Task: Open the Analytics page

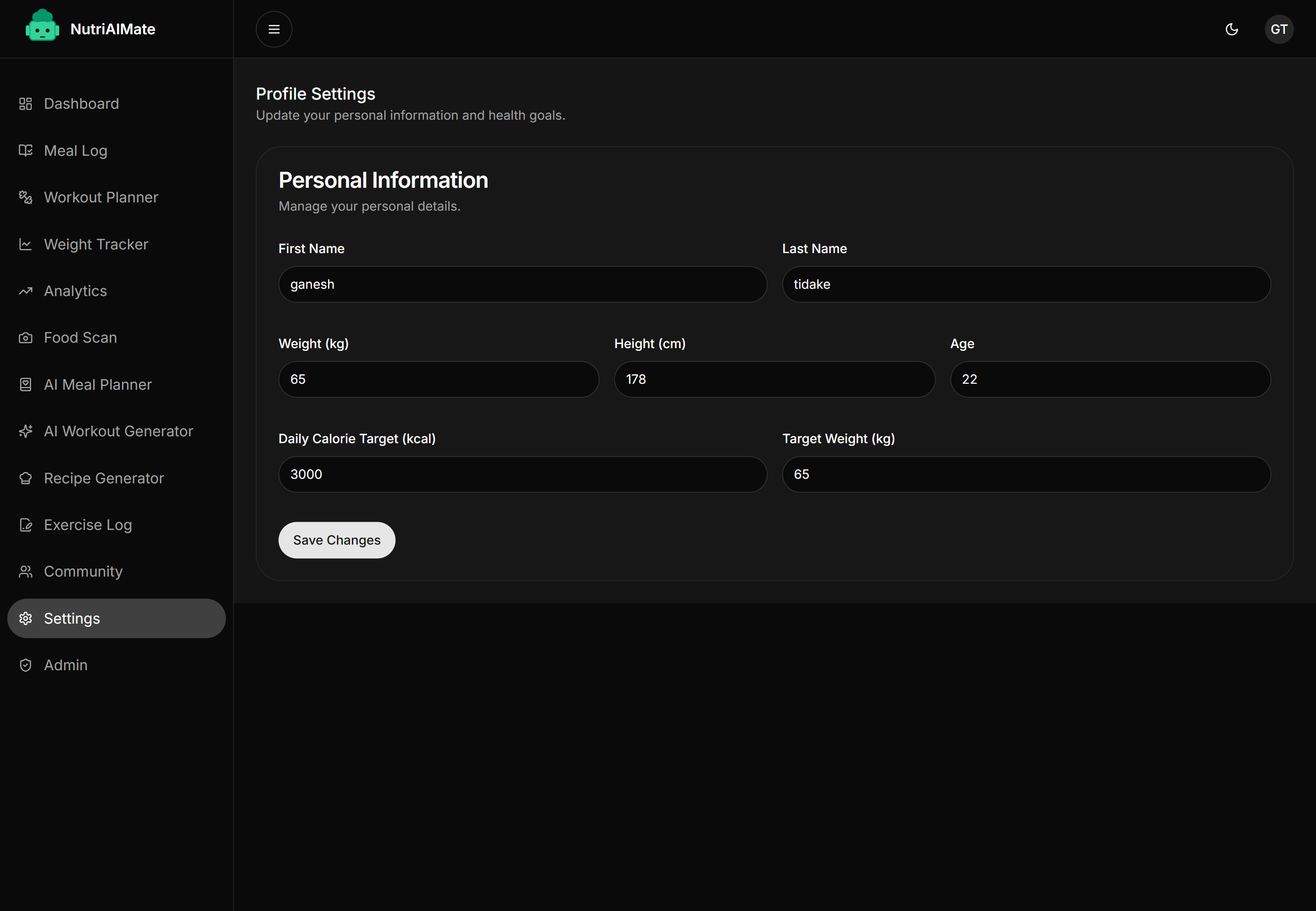Action: point(75,291)
